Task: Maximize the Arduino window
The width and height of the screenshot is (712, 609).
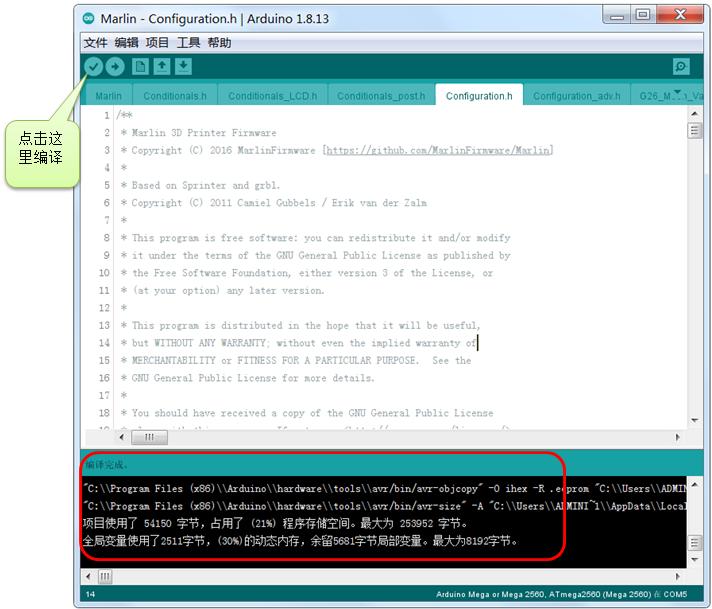Action: click(x=642, y=15)
